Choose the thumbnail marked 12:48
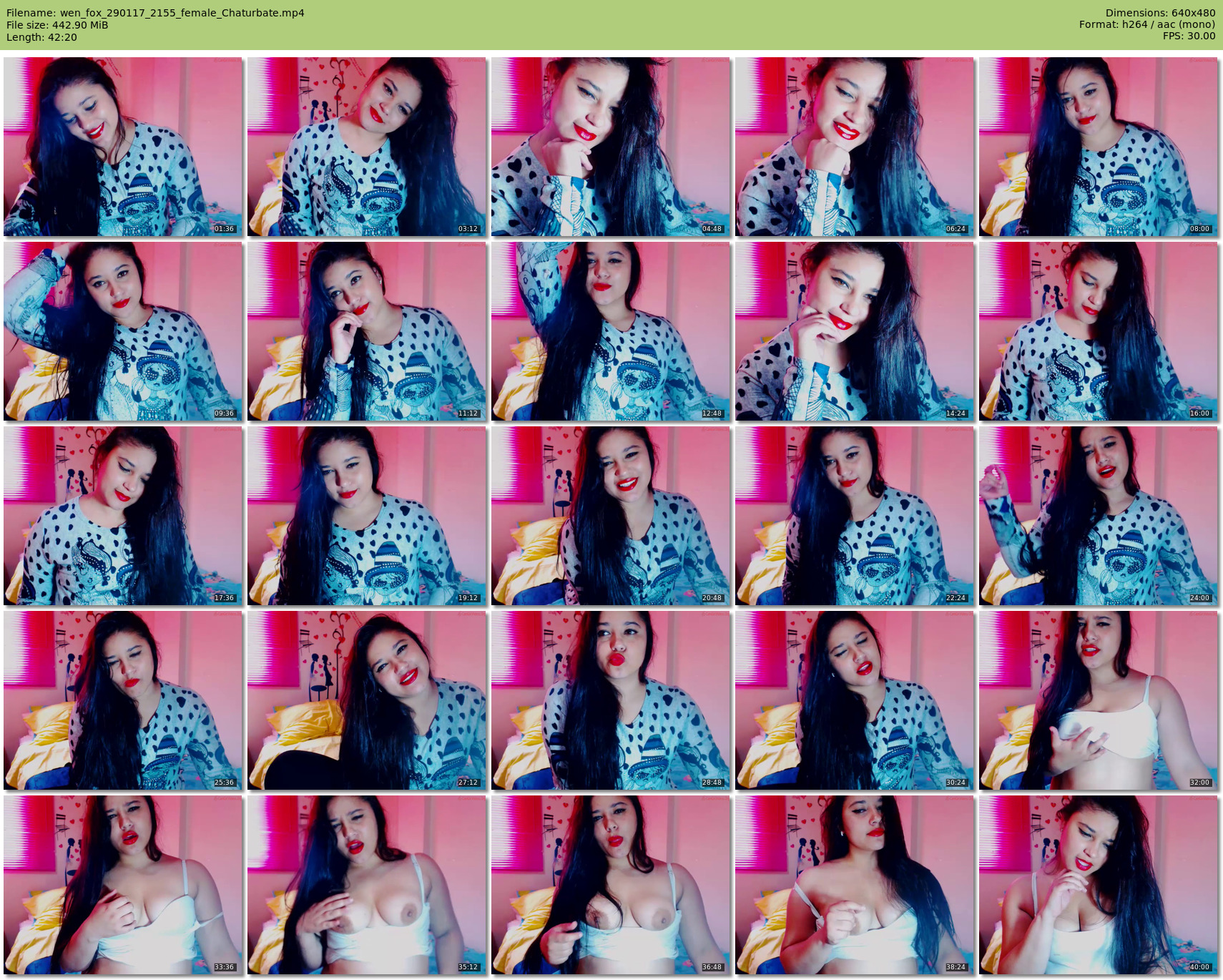Viewport: 1223px width, 980px height. [610, 331]
